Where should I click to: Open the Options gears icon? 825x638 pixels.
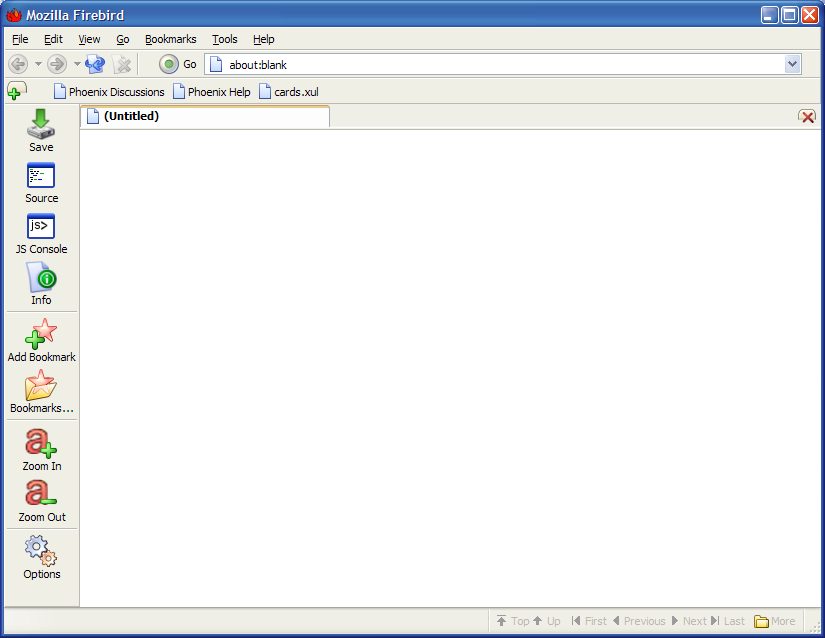[x=41, y=551]
